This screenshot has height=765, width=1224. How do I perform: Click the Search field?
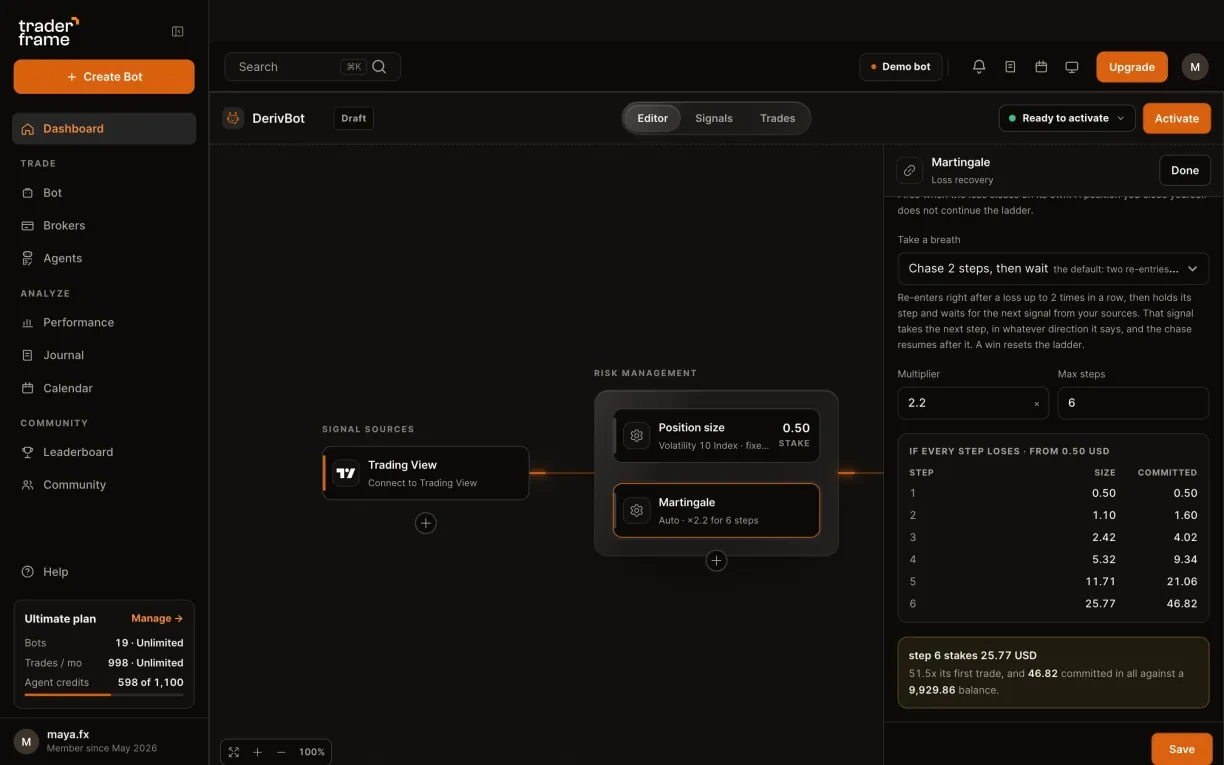pyautogui.click(x=313, y=67)
